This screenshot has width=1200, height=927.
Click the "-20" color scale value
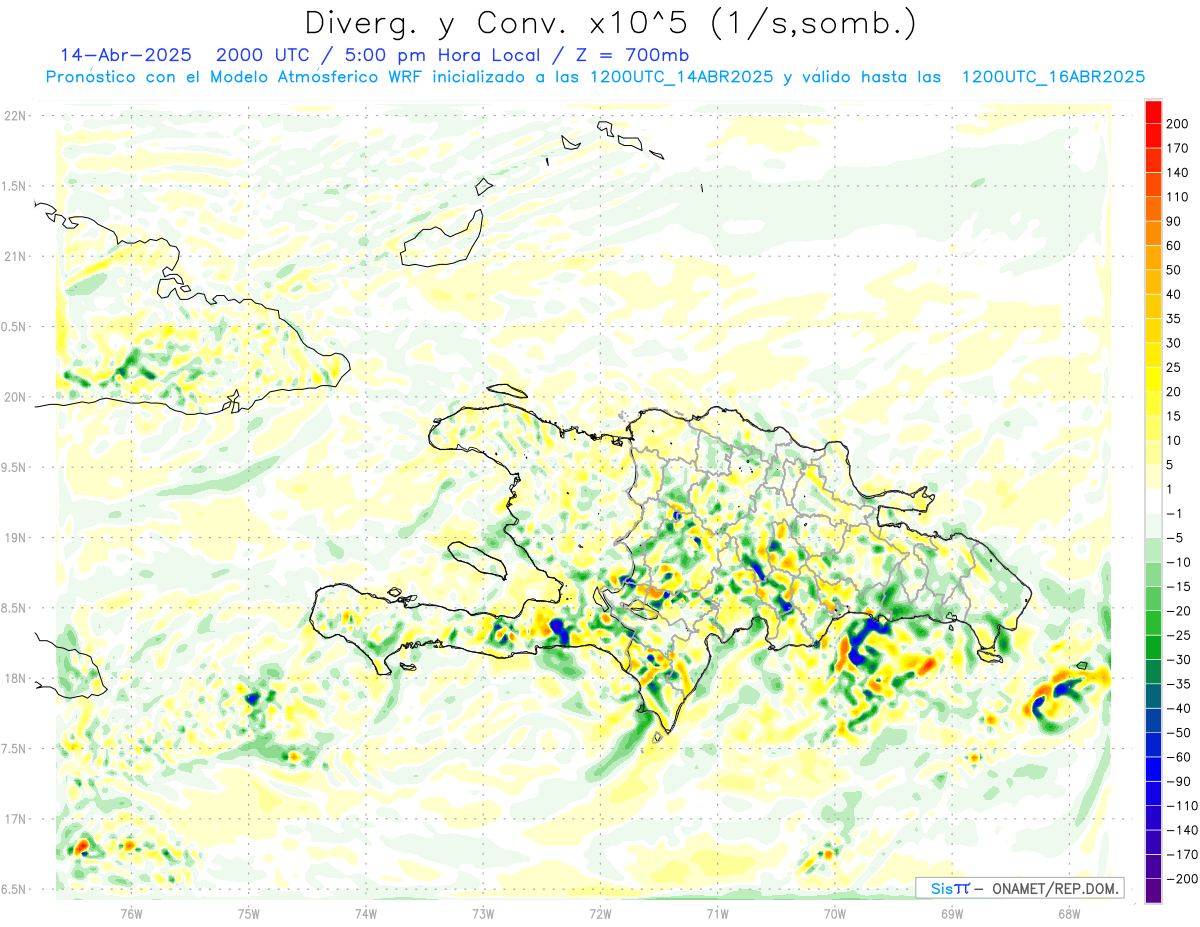click(1177, 612)
